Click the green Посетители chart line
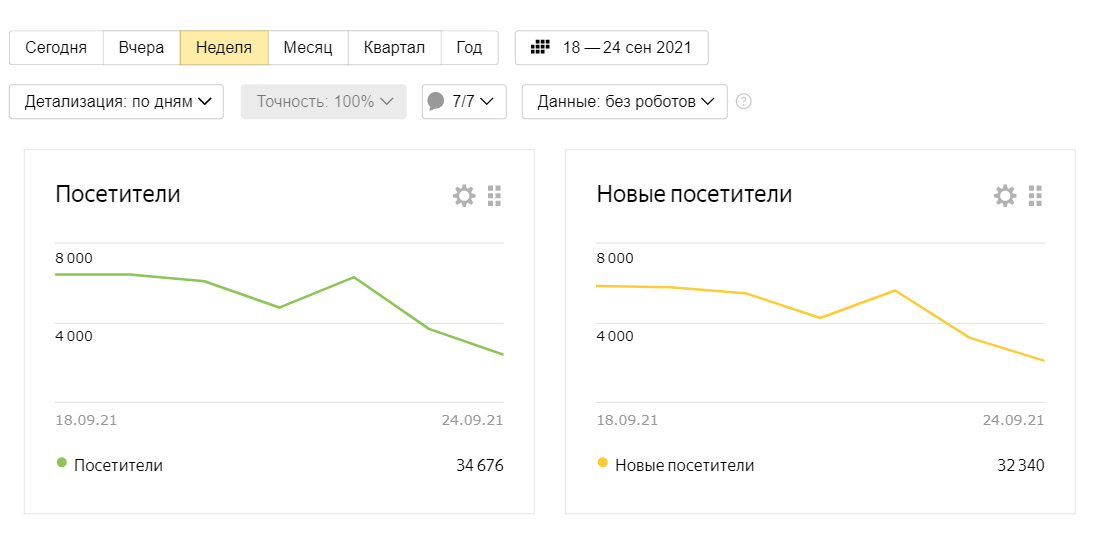This screenshot has height=539, width=1096. point(280,307)
